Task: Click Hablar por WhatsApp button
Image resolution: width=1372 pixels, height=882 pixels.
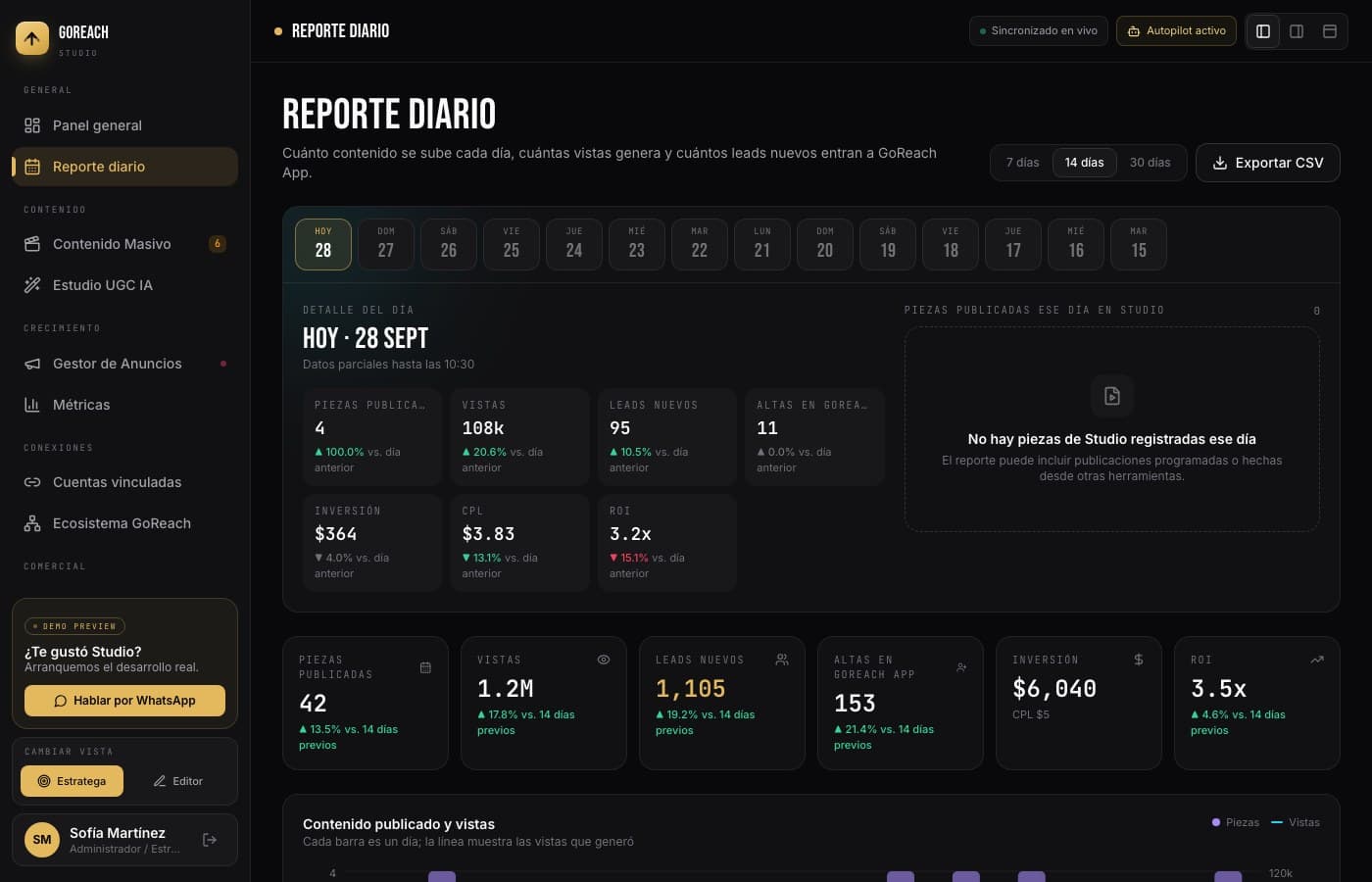Action: pyautogui.click(x=124, y=701)
